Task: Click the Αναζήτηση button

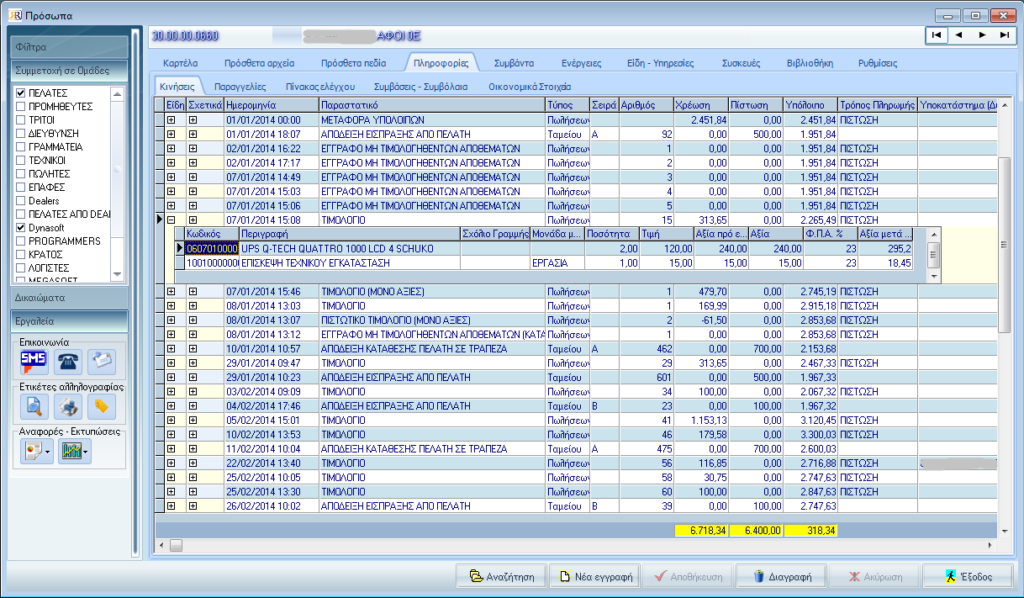Action: [501, 576]
